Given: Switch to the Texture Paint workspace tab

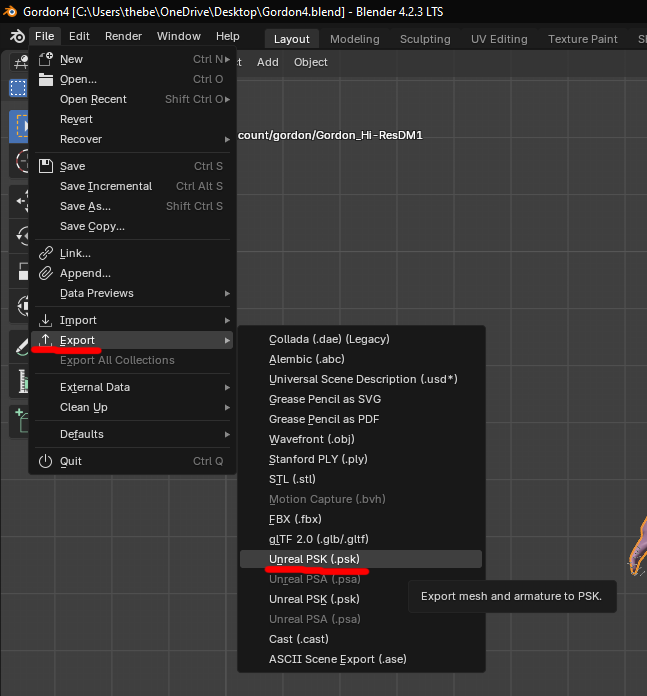Looking at the screenshot, I should tap(583, 39).
